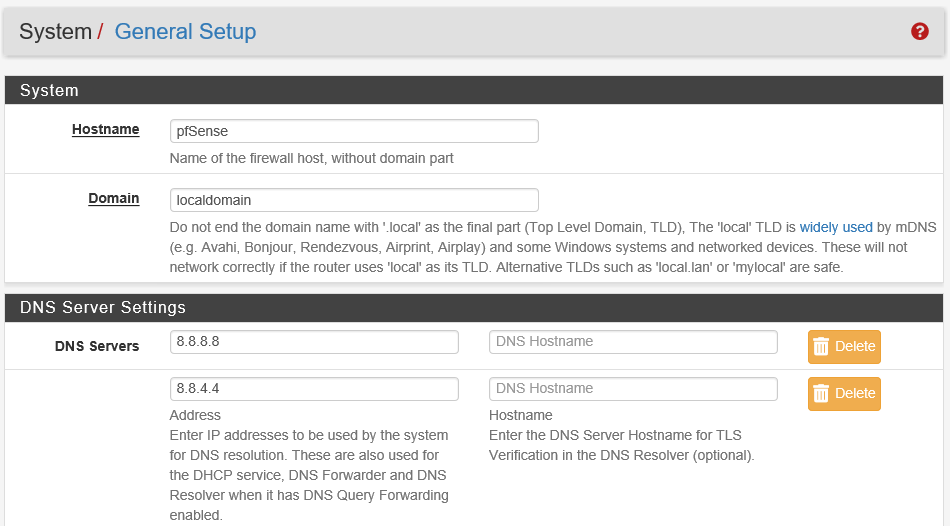This screenshot has height=526, width=950.
Task: Click the 8.8.8.8 DNS address field
Action: pyautogui.click(x=314, y=342)
